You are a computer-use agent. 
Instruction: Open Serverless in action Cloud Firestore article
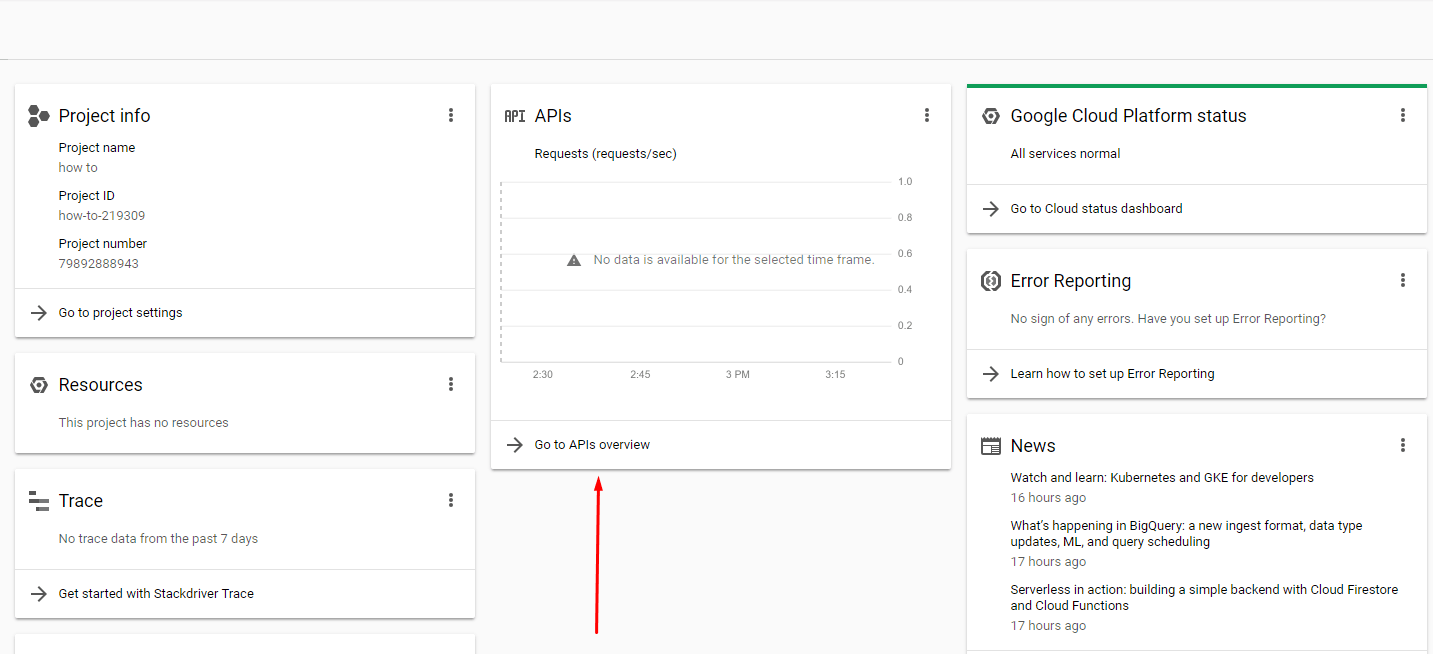[x=1204, y=598]
